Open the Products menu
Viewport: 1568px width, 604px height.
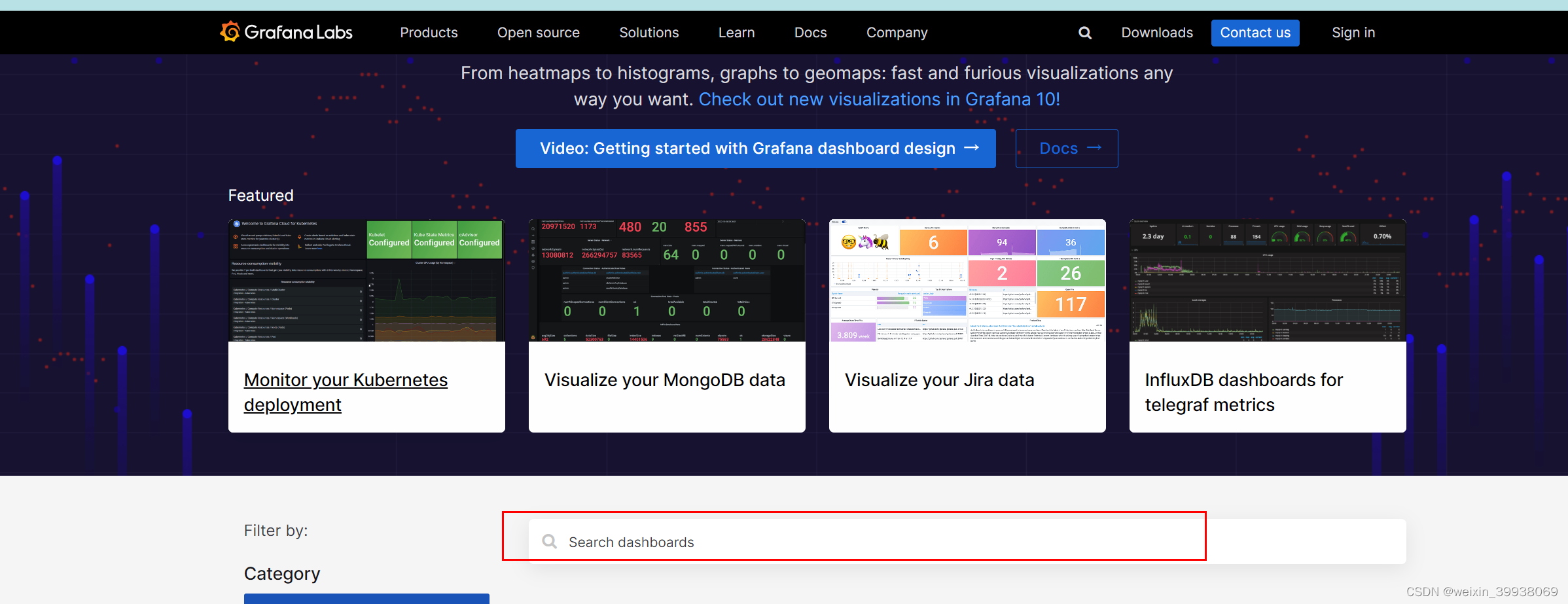coord(429,33)
